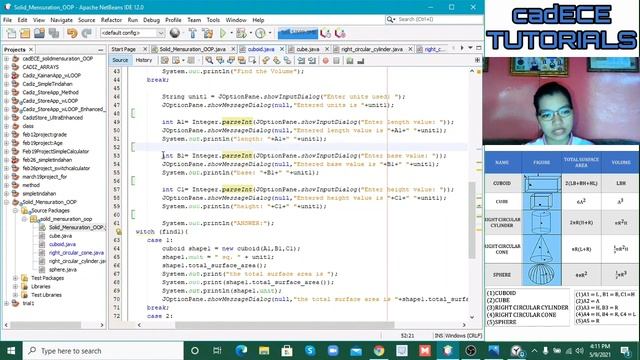Click the Windows Start button
Screen dimensions: 640x360
click(x=11, y=351)
